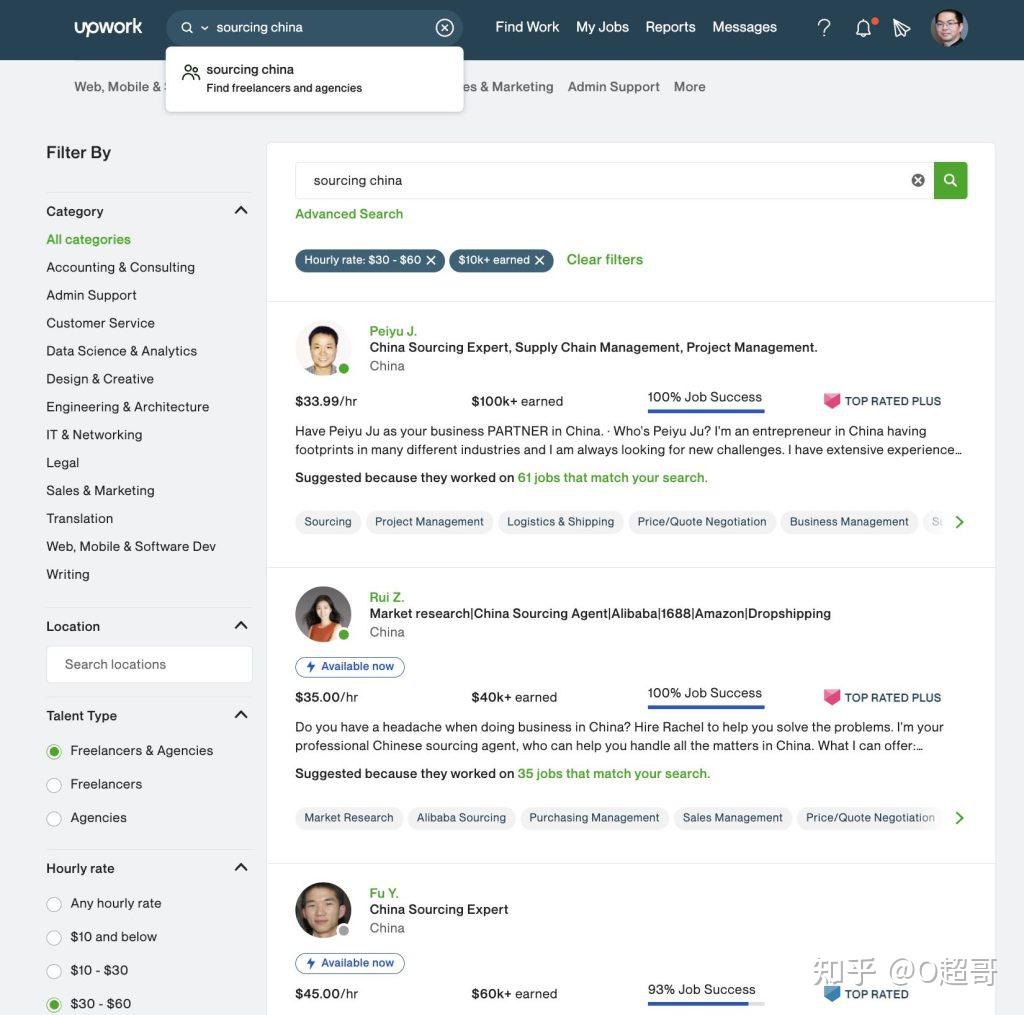Collapse the Hourly rate filter section
Screen dimensions: 1024x1015
[239, 867]
